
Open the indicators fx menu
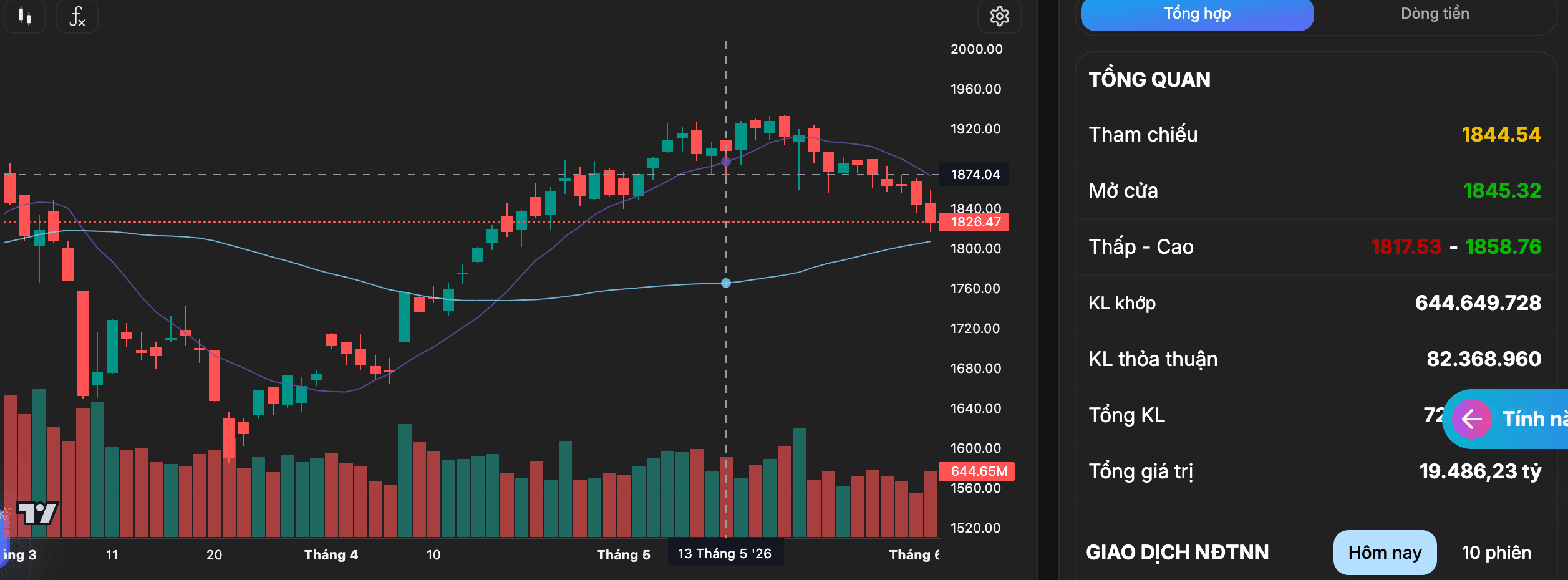[x=77, y=16]
